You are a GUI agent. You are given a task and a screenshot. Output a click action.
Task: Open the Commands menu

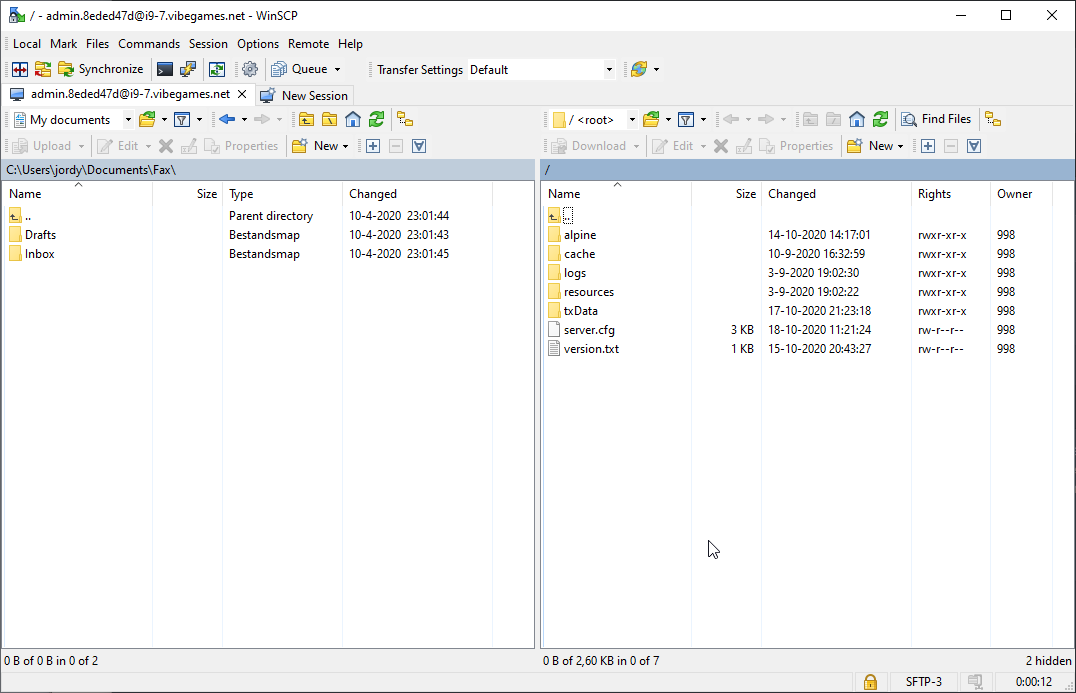[149, 44]
